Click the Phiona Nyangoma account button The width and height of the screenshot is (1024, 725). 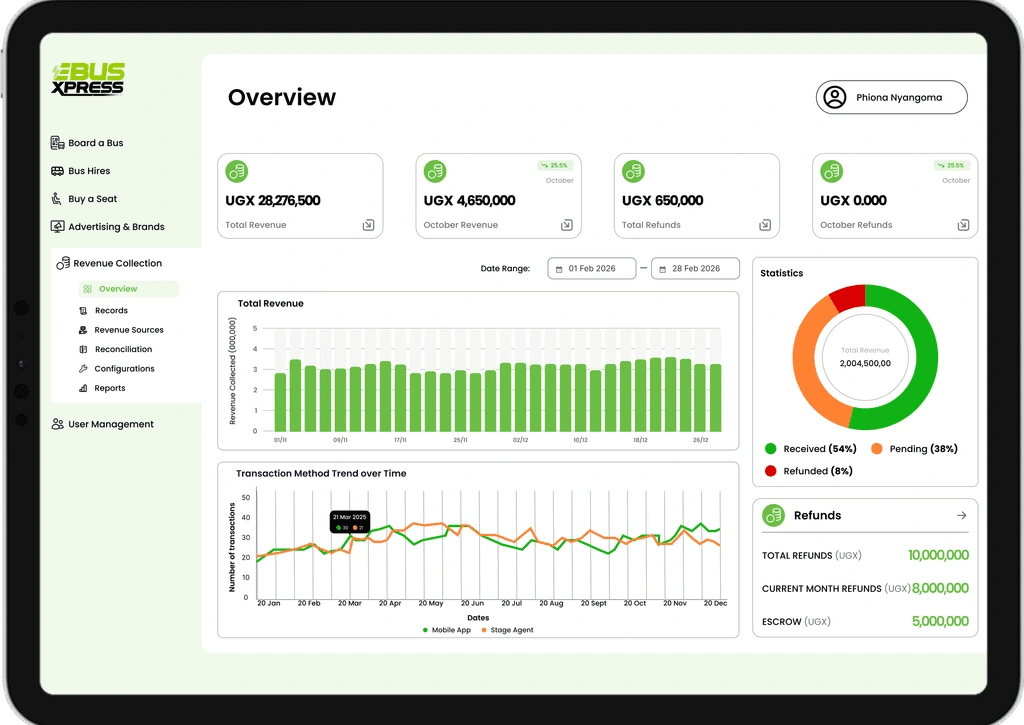[x=891, y=97]
